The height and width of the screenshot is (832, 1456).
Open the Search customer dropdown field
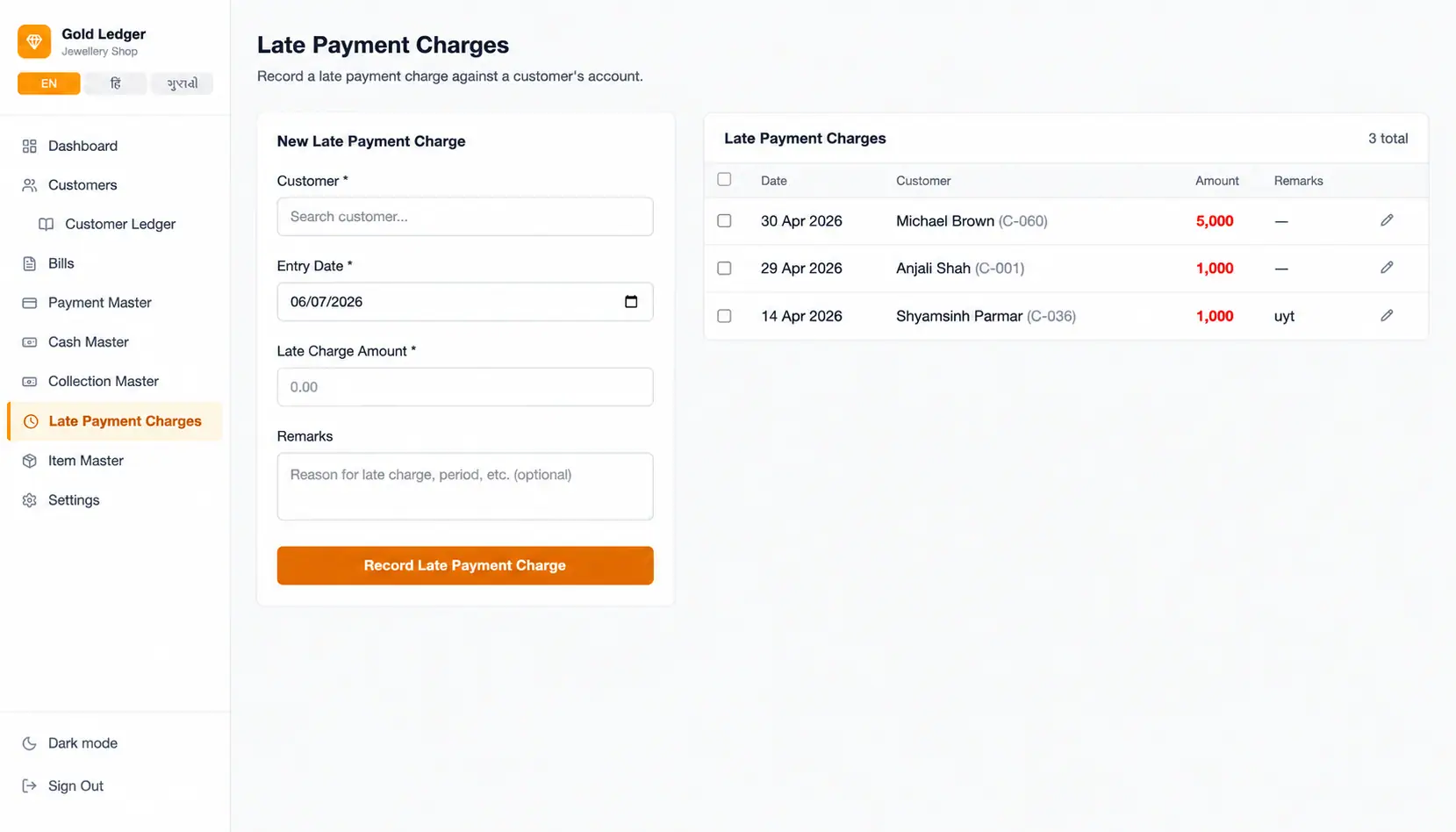click(x=465, y=217)
